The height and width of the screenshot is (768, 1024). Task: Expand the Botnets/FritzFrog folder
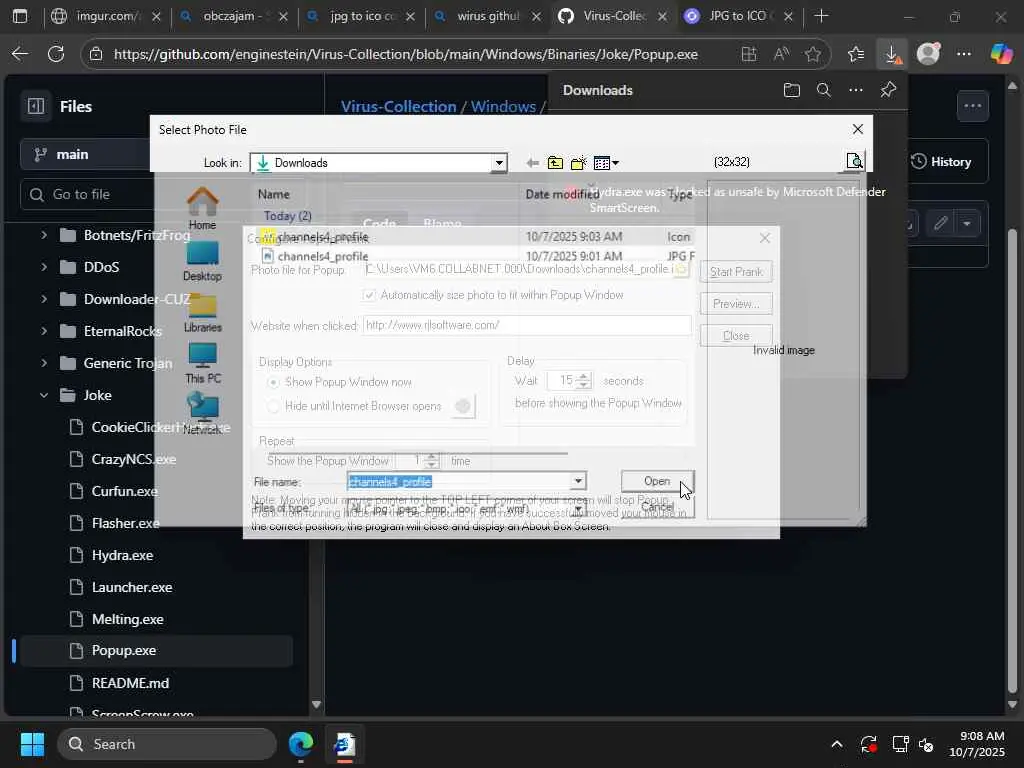[x=44, y=235]
